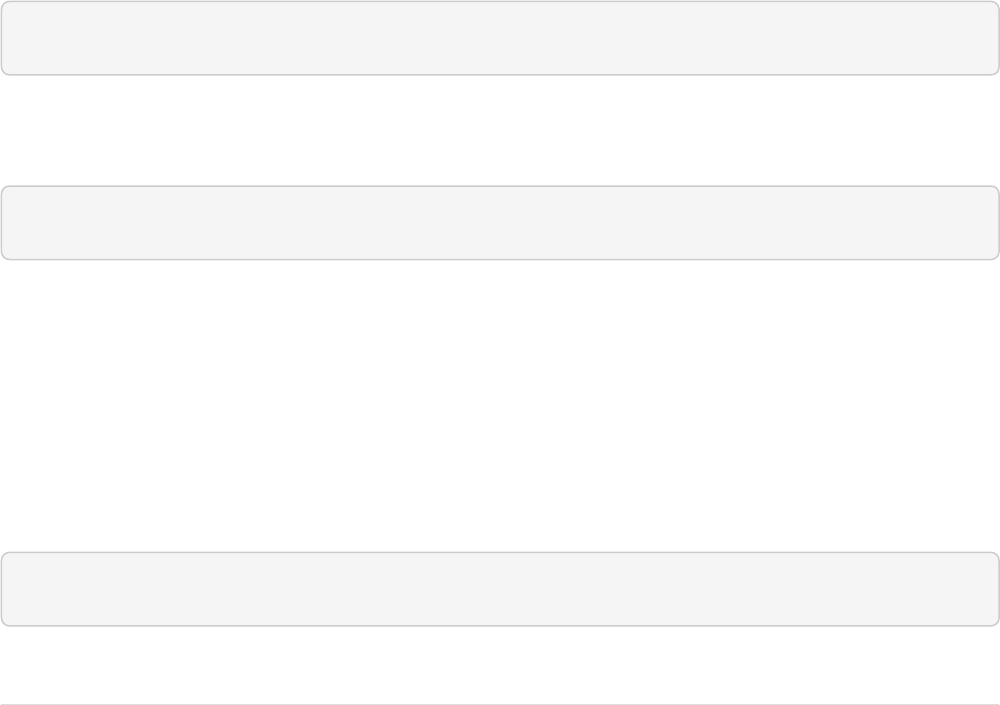Click the bottom empty gray box
The width and height of the screenshot is (1000, 705).
pyautogui.click(x=500, y=589)
